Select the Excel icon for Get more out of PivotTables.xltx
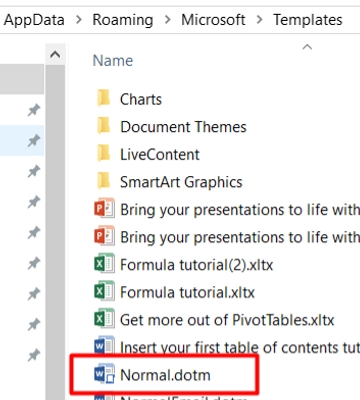Viewport: 360px width, 400px height. click(x=105, y=319)
